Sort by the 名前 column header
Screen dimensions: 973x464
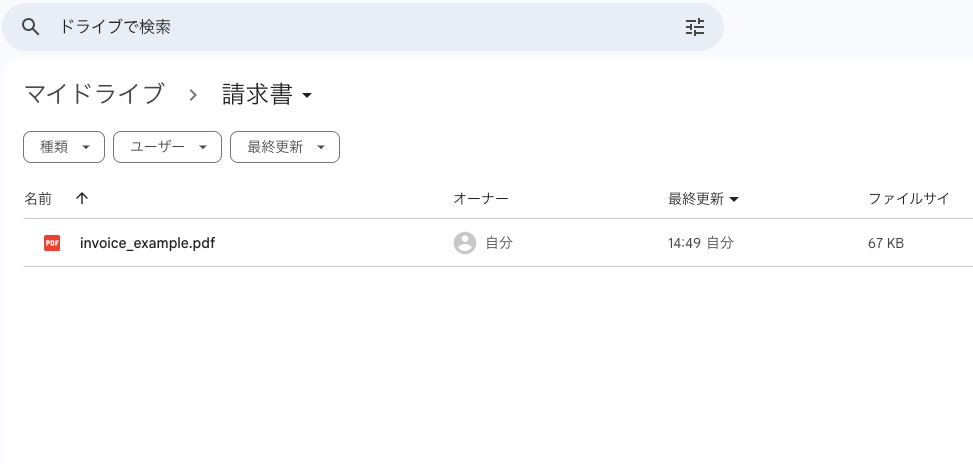38,199
